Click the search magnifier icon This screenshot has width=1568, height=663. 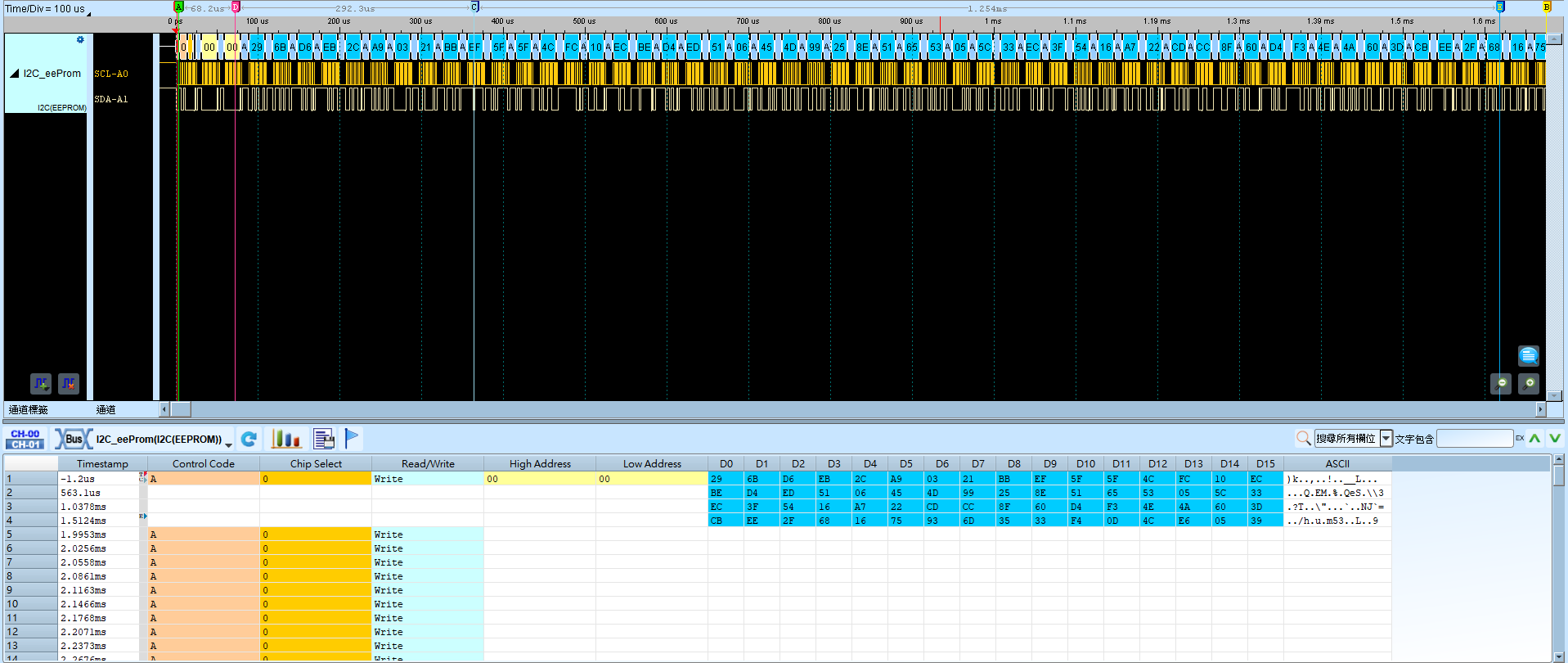point(1304,439)
